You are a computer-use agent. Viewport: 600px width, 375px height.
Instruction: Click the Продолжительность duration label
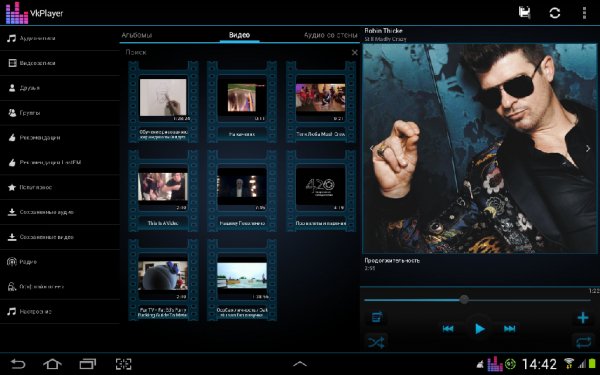click(x=392, y=261)
